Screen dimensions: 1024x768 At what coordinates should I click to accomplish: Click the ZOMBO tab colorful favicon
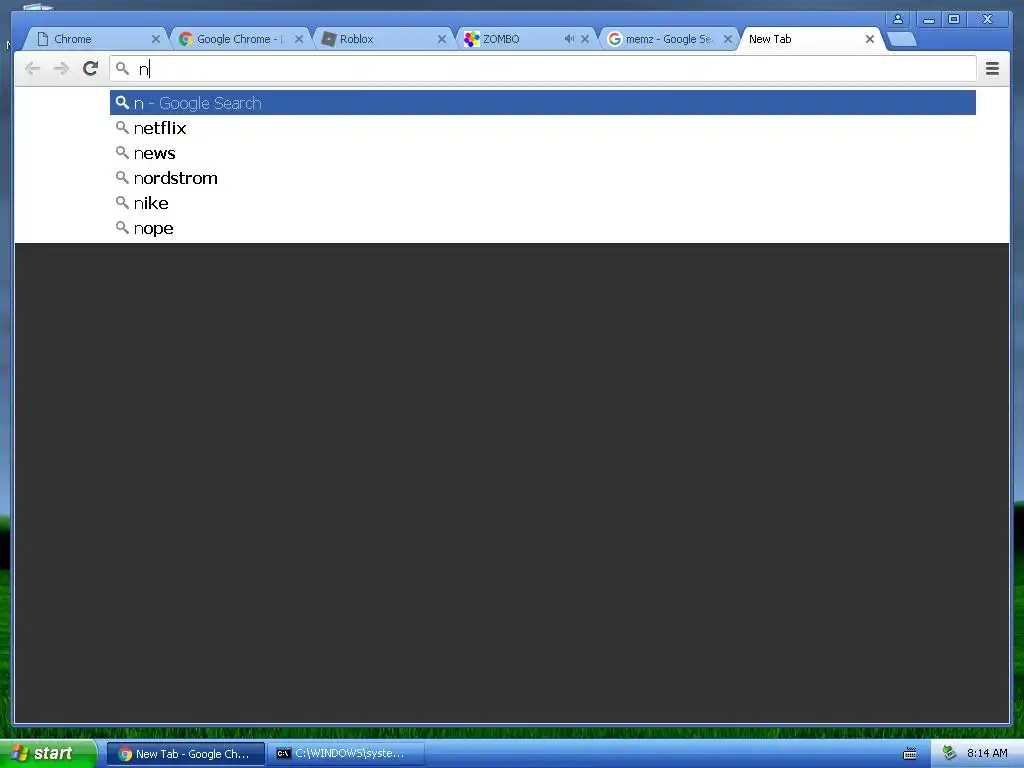472,39
